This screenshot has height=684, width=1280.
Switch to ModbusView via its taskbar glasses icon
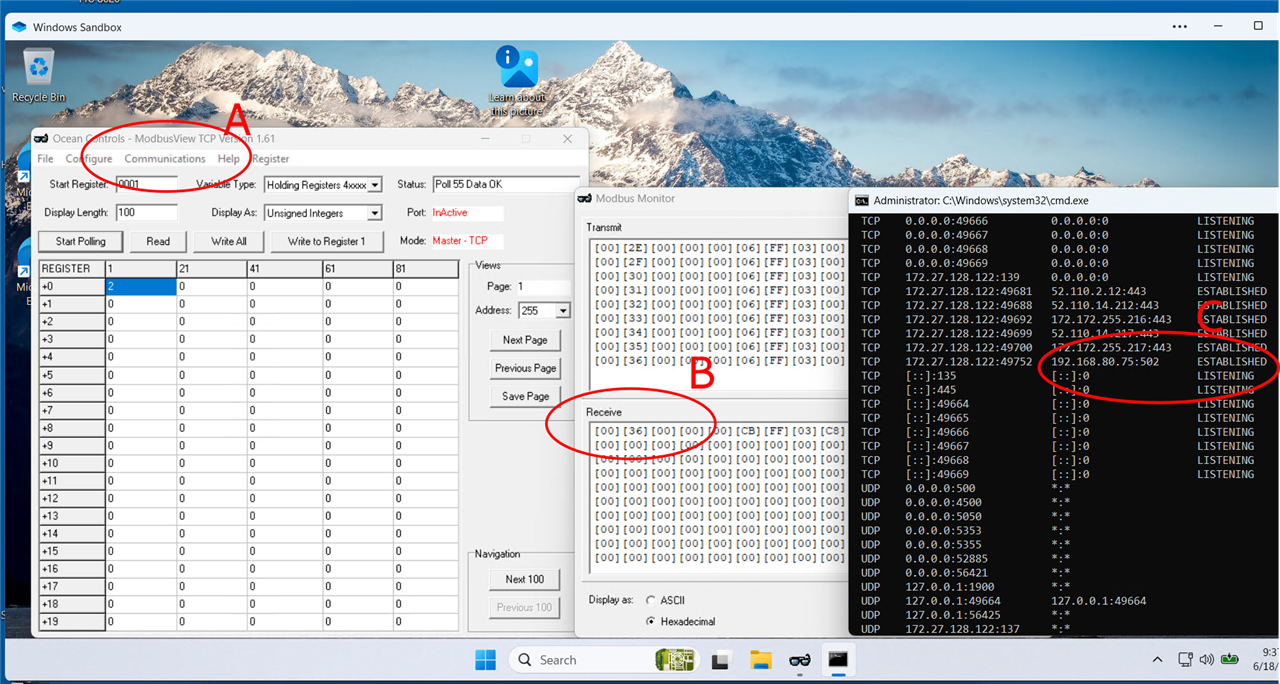pyautogui.click(x=800, y=660)
